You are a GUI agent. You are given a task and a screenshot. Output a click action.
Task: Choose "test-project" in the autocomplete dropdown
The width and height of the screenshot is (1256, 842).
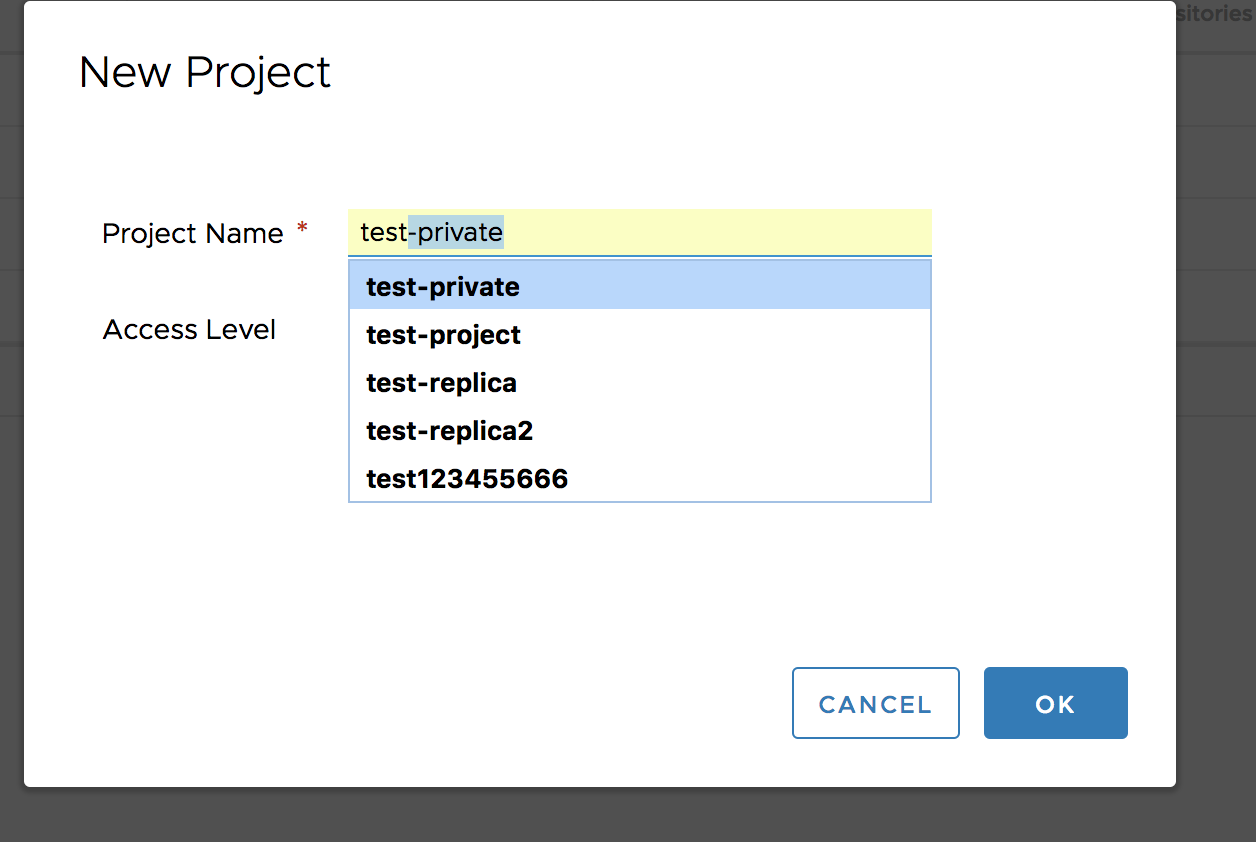[443, 335]
